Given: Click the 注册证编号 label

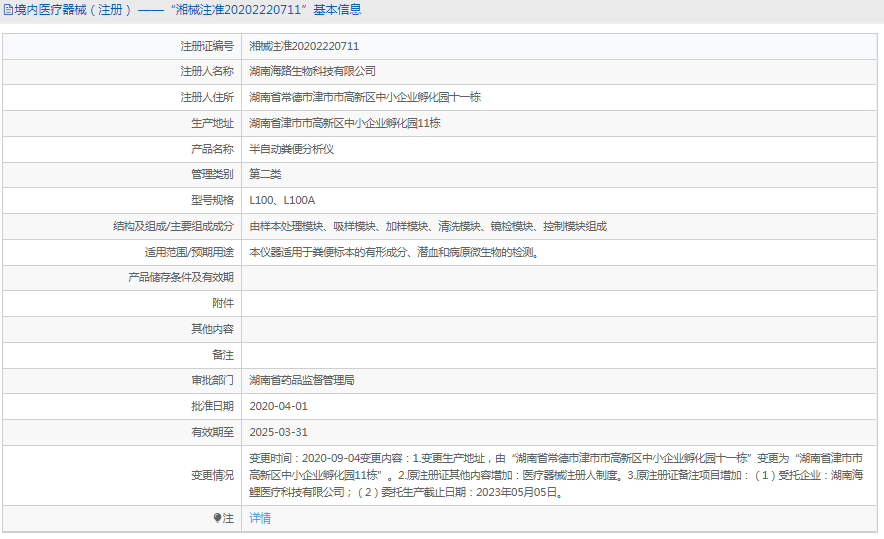Looking at the screenshot, I should point(207,46).
